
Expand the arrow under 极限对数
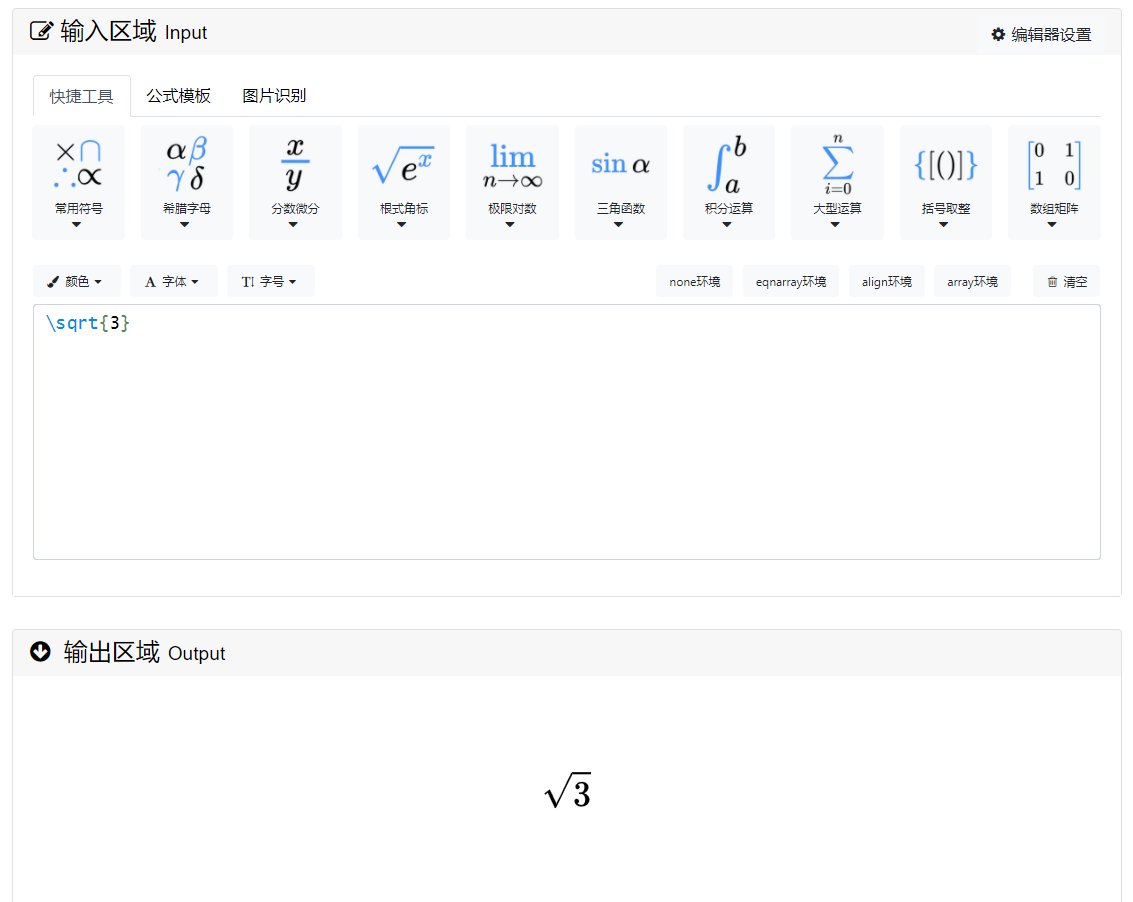point(510,225)
